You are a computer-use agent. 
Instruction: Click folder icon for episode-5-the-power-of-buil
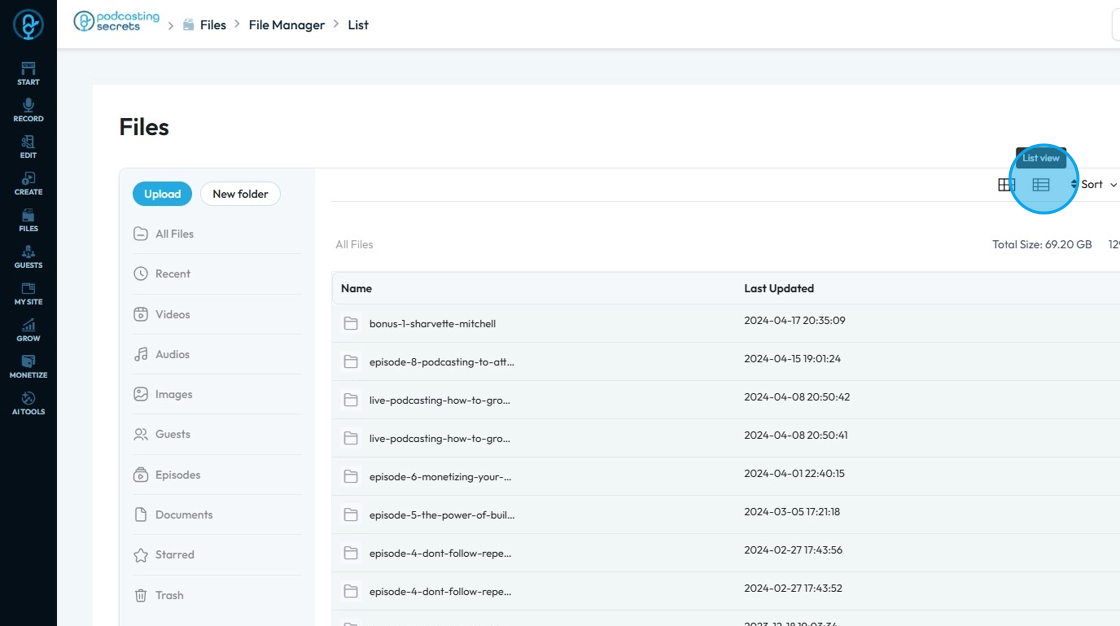click(351, 515)
